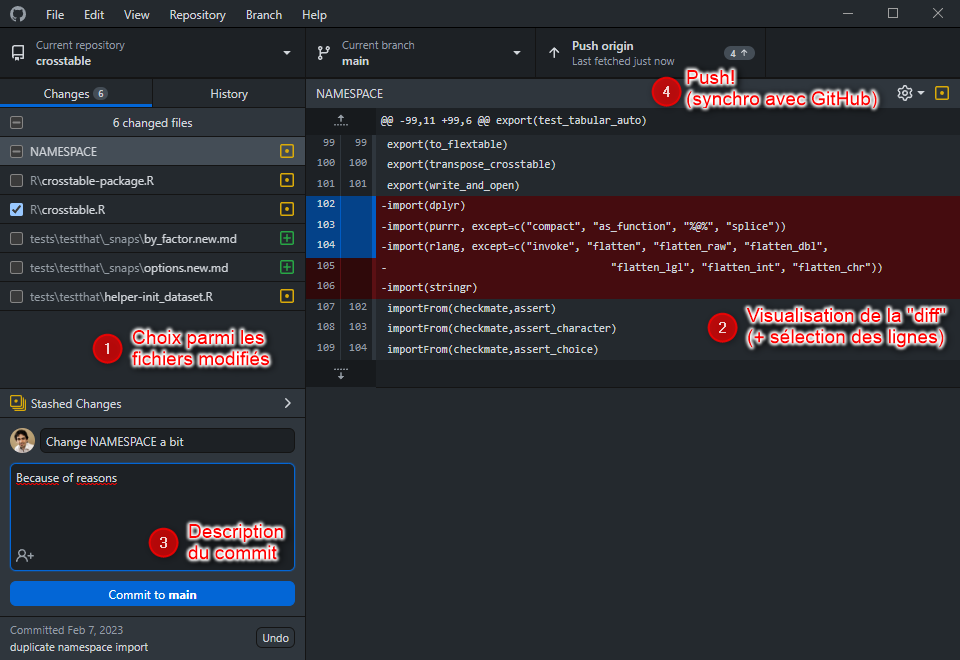Screen dimensions: 960x660
Task: Click the GitHub logo icon in title bar
Action: coord(18,15)
